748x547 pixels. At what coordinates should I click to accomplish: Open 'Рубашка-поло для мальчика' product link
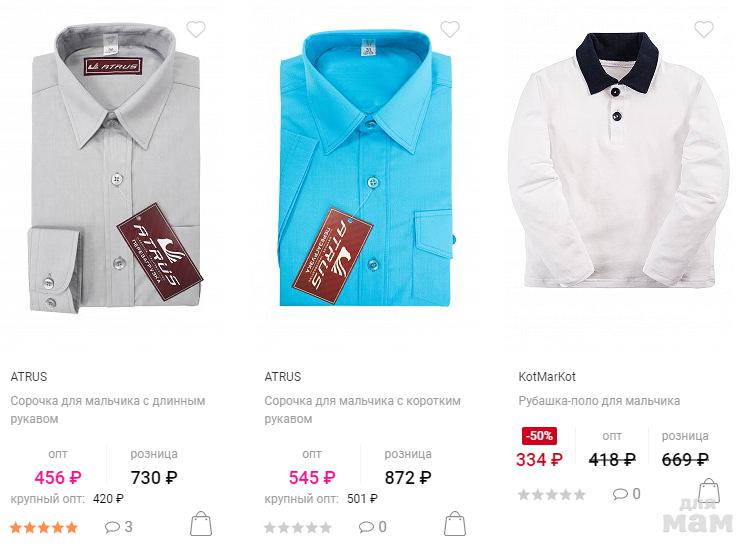point(599,401)
